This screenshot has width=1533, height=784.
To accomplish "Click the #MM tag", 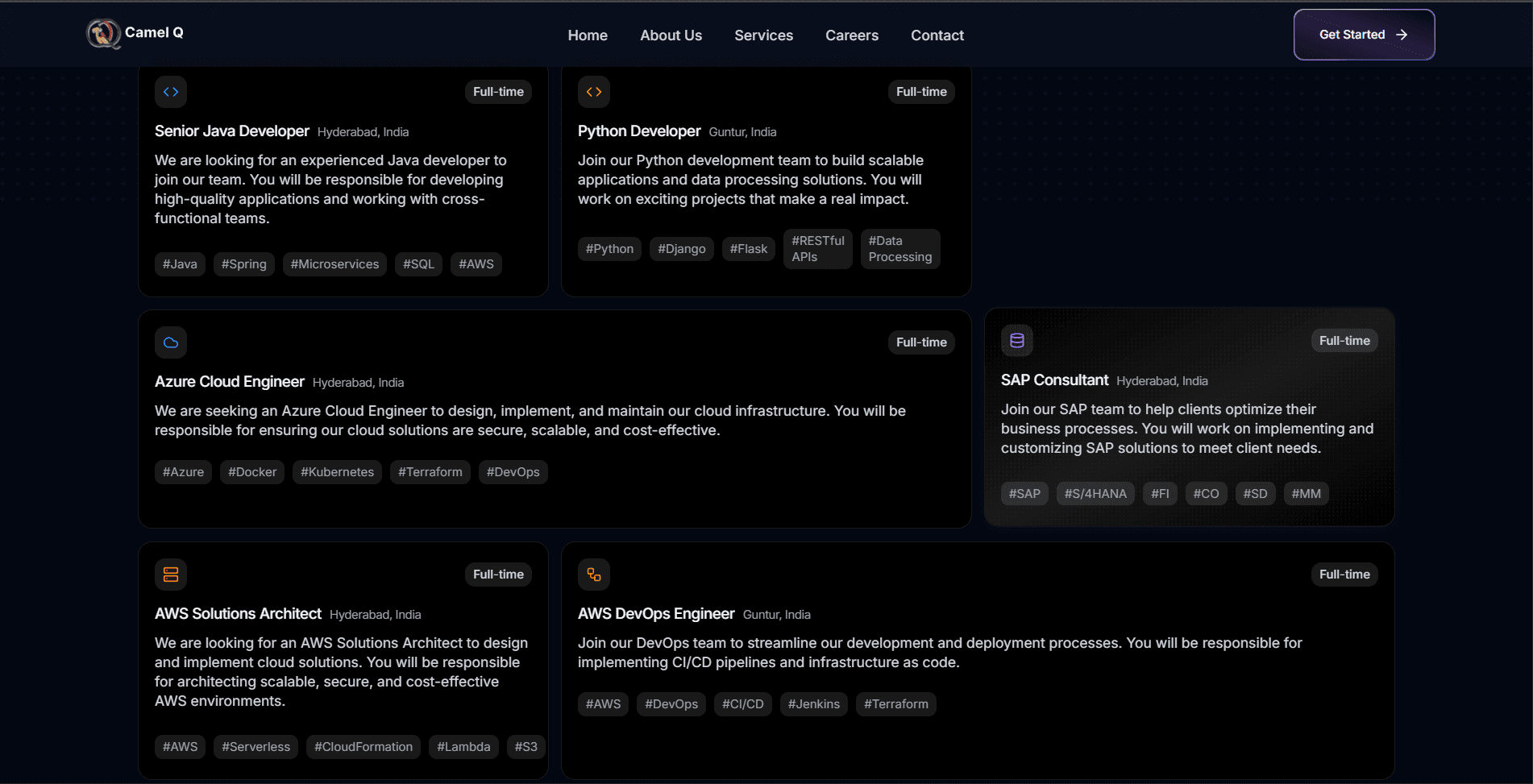I will (1306, 494).
